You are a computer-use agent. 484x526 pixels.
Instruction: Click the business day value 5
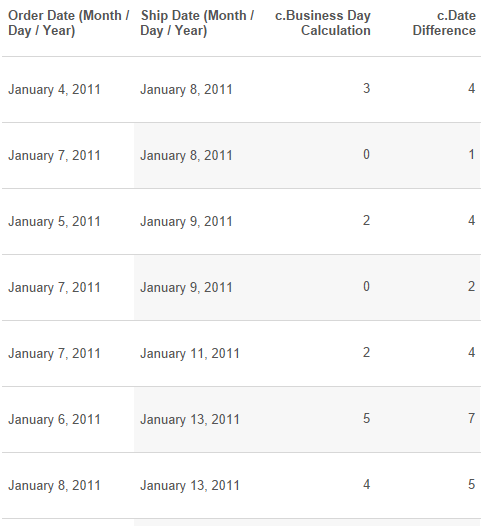(x=367, y=418)
